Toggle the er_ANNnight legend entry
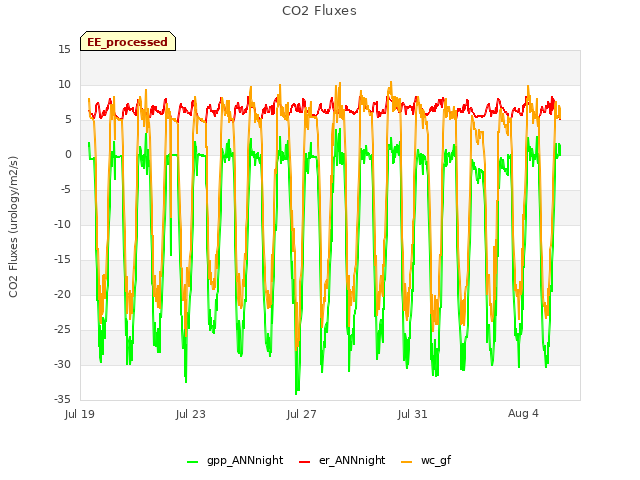The image size is (640, 480). pyautogui.click(x=342, y=460)
